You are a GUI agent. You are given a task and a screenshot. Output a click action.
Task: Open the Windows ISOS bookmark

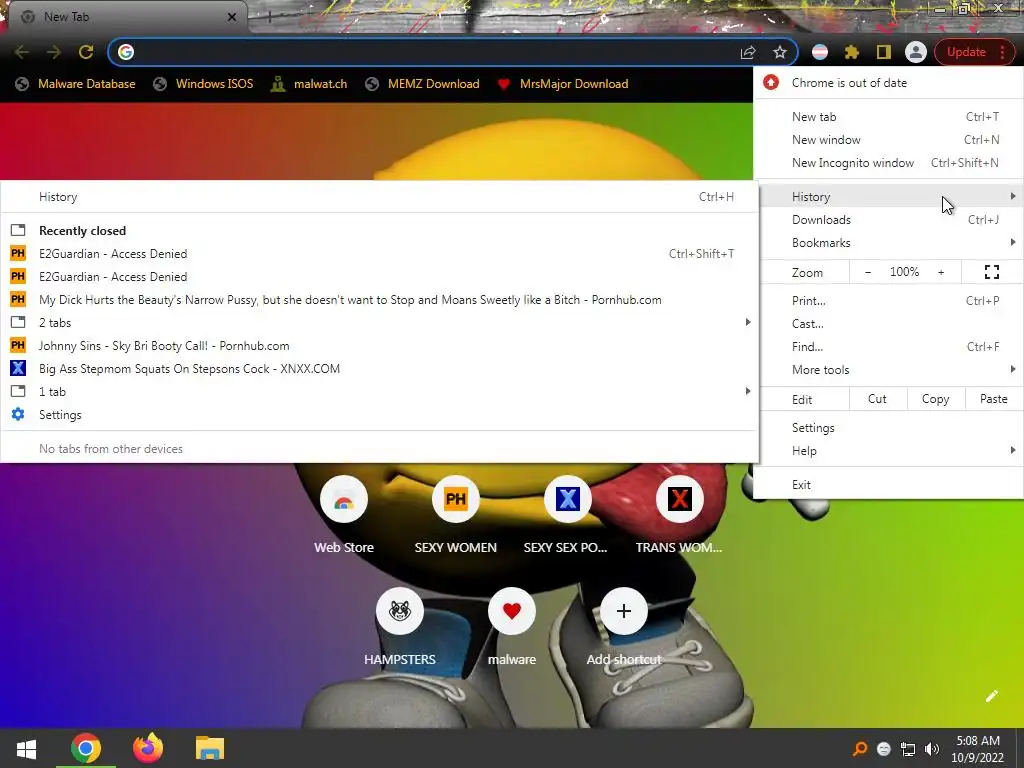click(x=203, y=84)
